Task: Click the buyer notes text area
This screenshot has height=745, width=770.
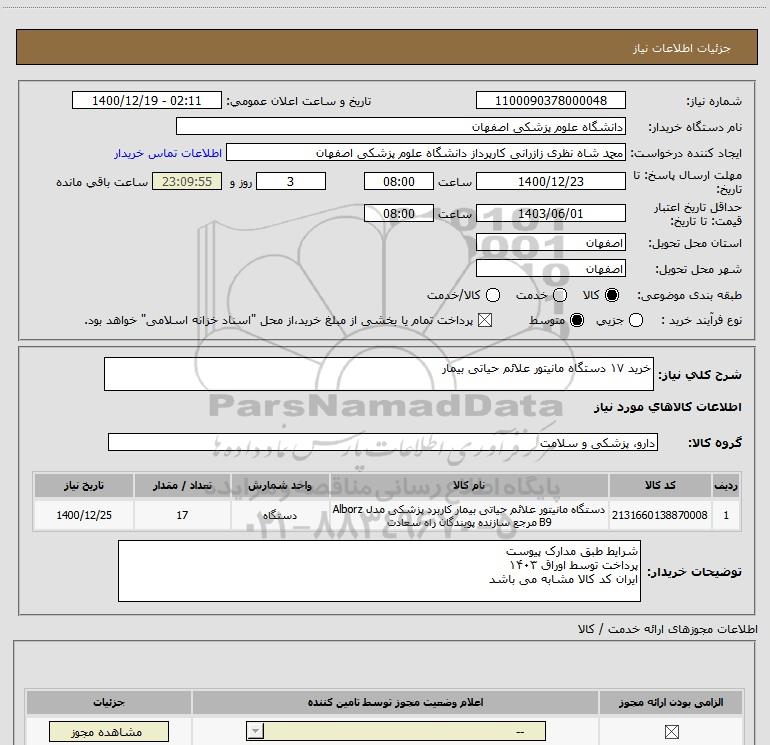Action: 379,571
